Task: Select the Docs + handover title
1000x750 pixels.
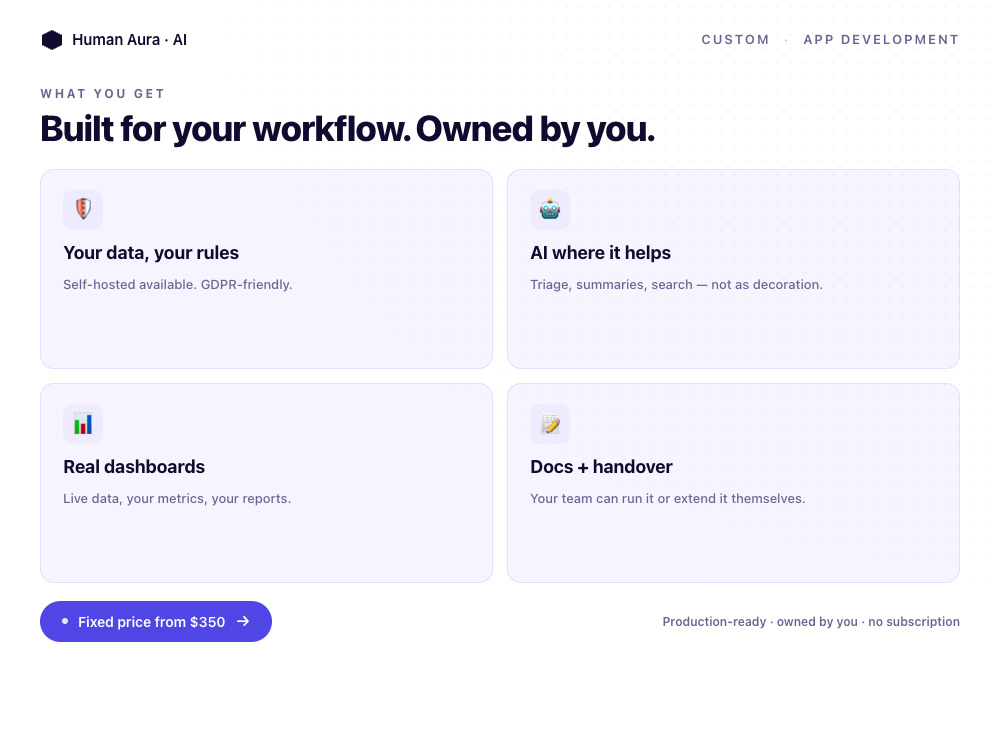Action: click(x=601, y=467)
